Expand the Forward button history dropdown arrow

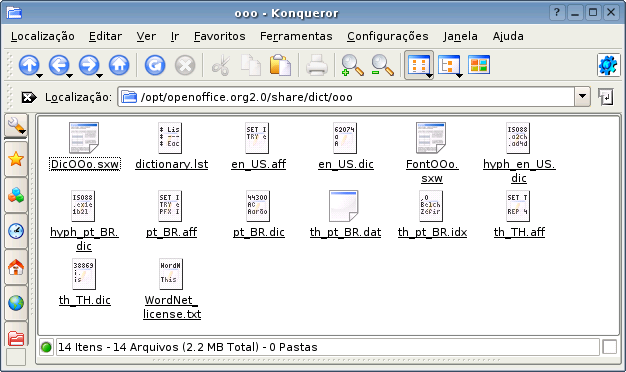pos(99,75)
